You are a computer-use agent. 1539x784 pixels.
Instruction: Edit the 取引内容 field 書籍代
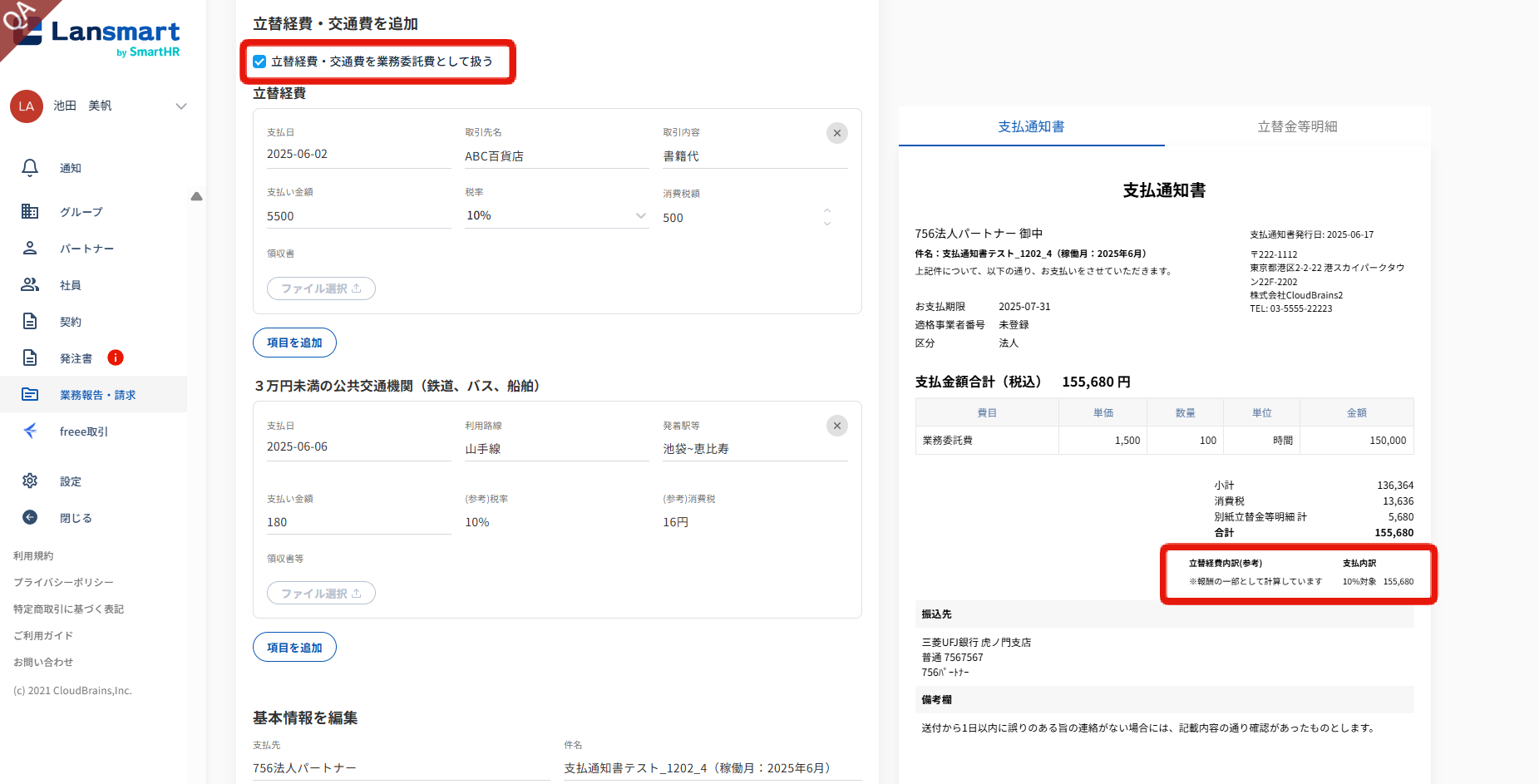point(755,156)
